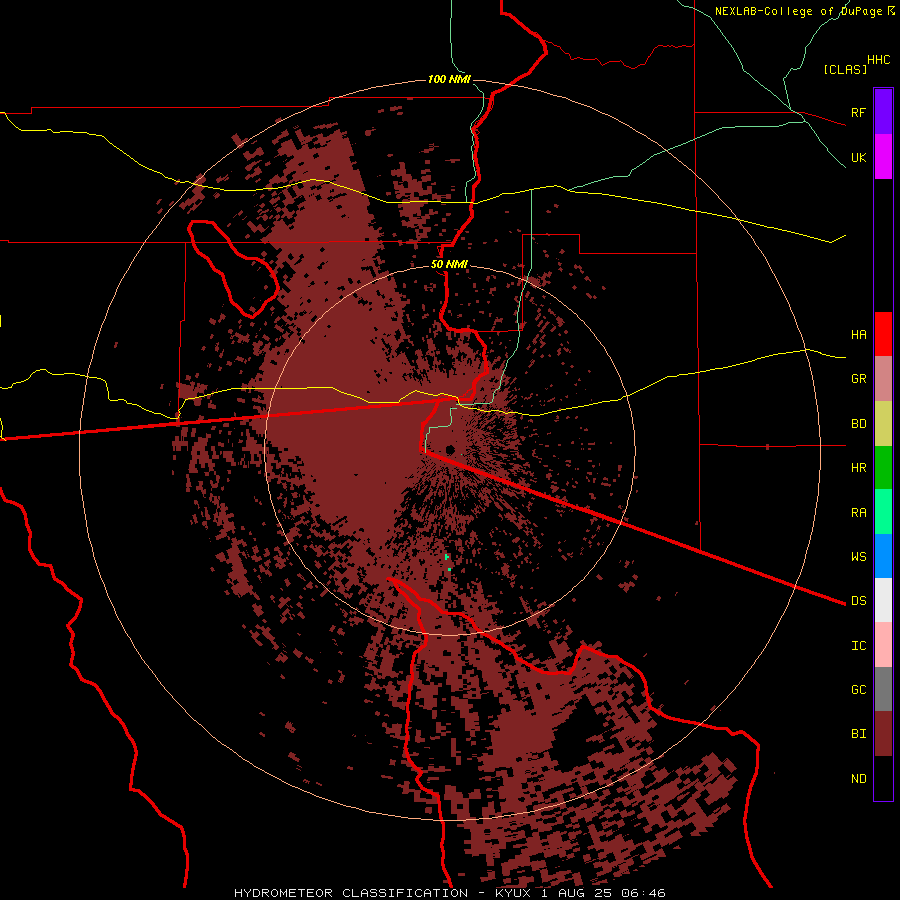
Task: Click the RF purple legend swatch
Action: pos(883,111)
